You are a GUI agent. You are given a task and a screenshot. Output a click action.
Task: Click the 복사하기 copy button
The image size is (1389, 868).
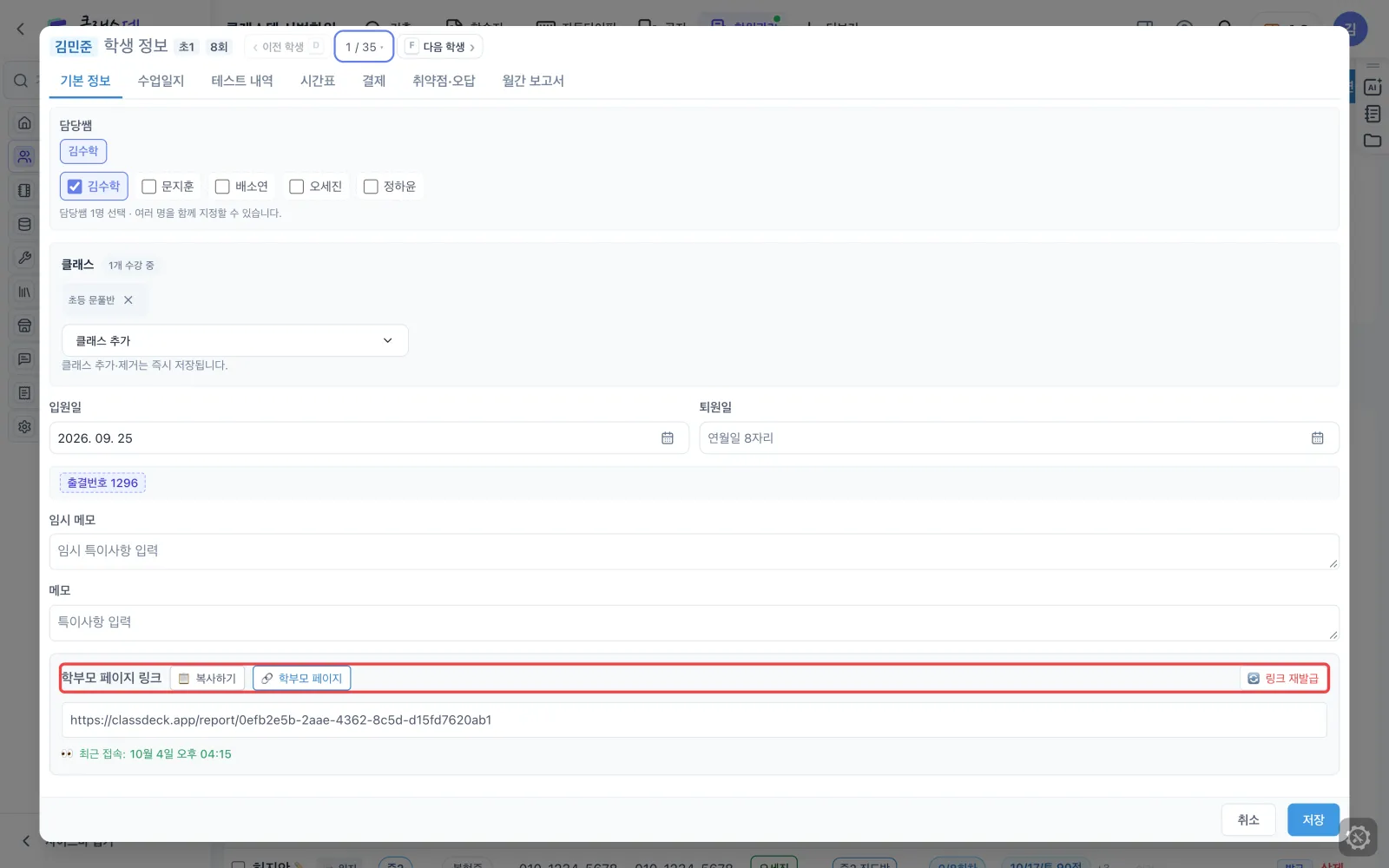[x=207, y=679]
